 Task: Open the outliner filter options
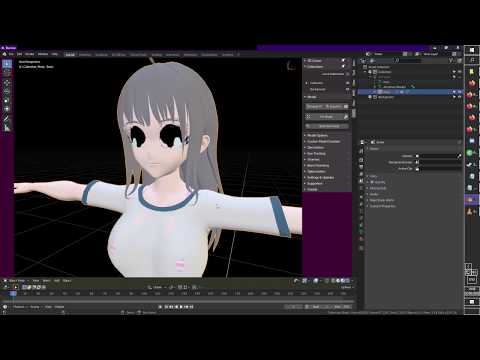pos(451,61)
